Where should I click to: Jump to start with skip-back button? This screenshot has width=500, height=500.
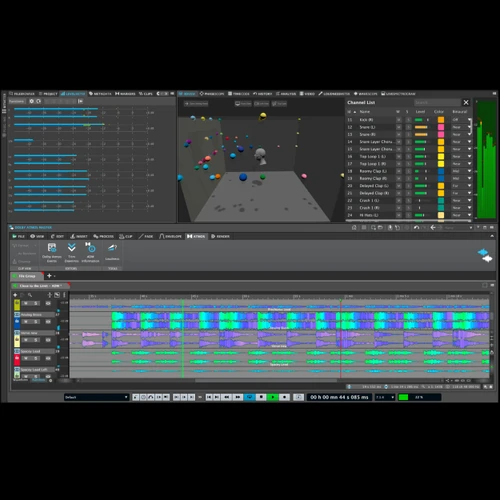(x=209, y=397)
